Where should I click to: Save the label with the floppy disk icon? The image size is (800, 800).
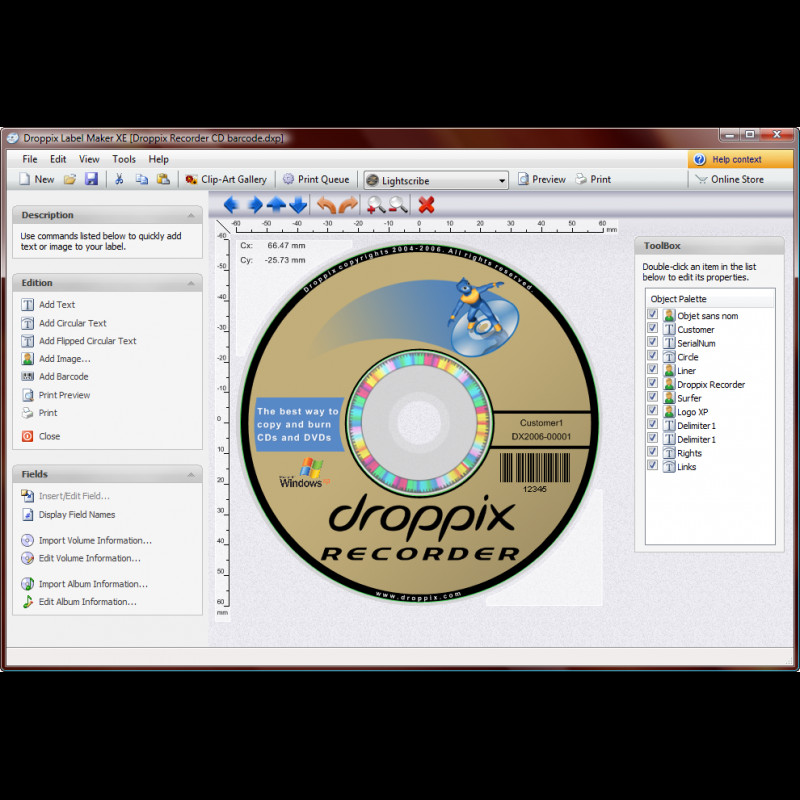pos(91,179)
